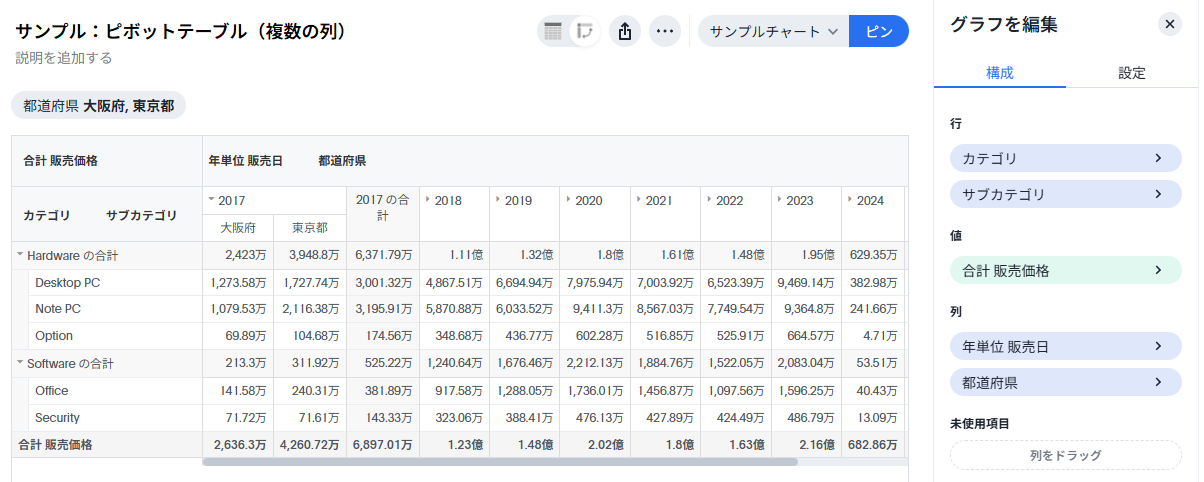This screenshot has height=482, width=1204.
Task: Open the 合計 販売価格 value field chevron
Action: pos(1158,270)
